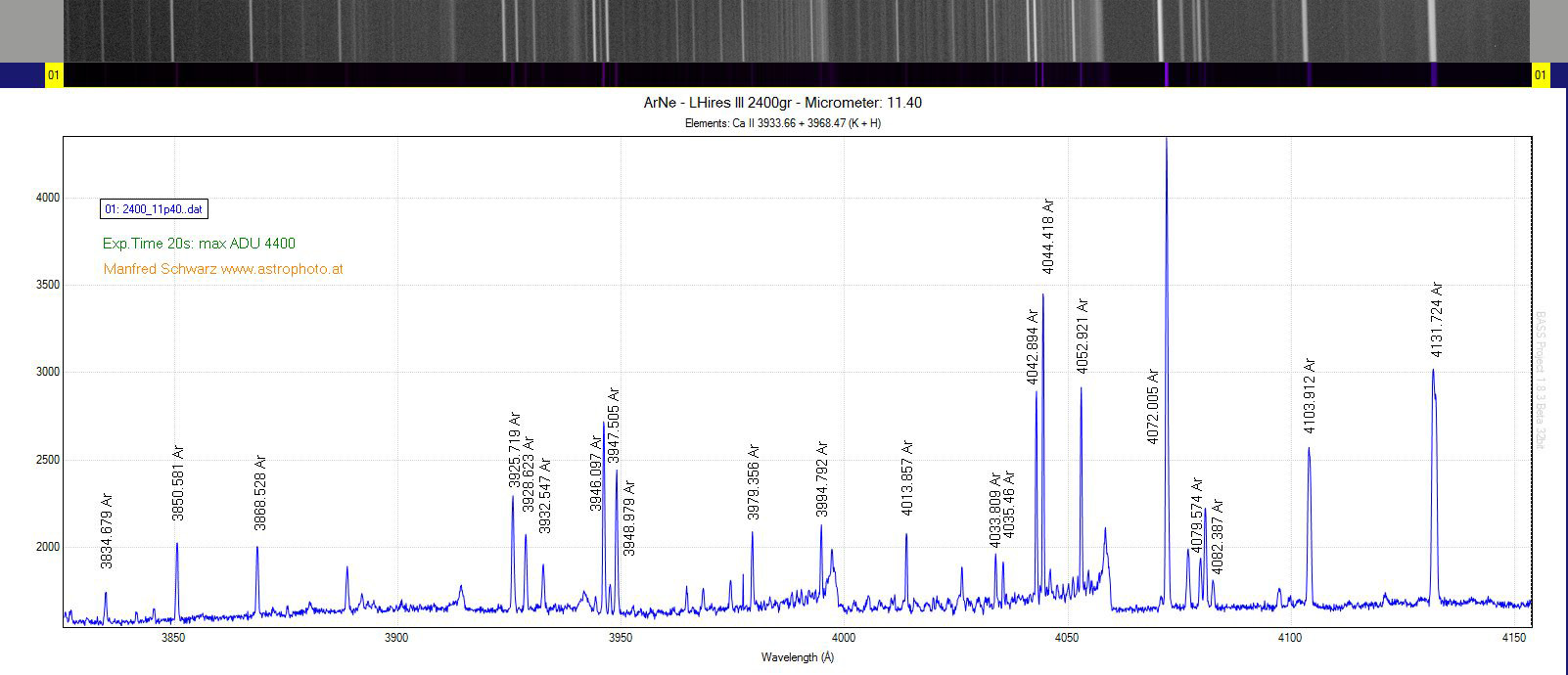Open the www.astrophoto.at credit text

coord(282,269)
